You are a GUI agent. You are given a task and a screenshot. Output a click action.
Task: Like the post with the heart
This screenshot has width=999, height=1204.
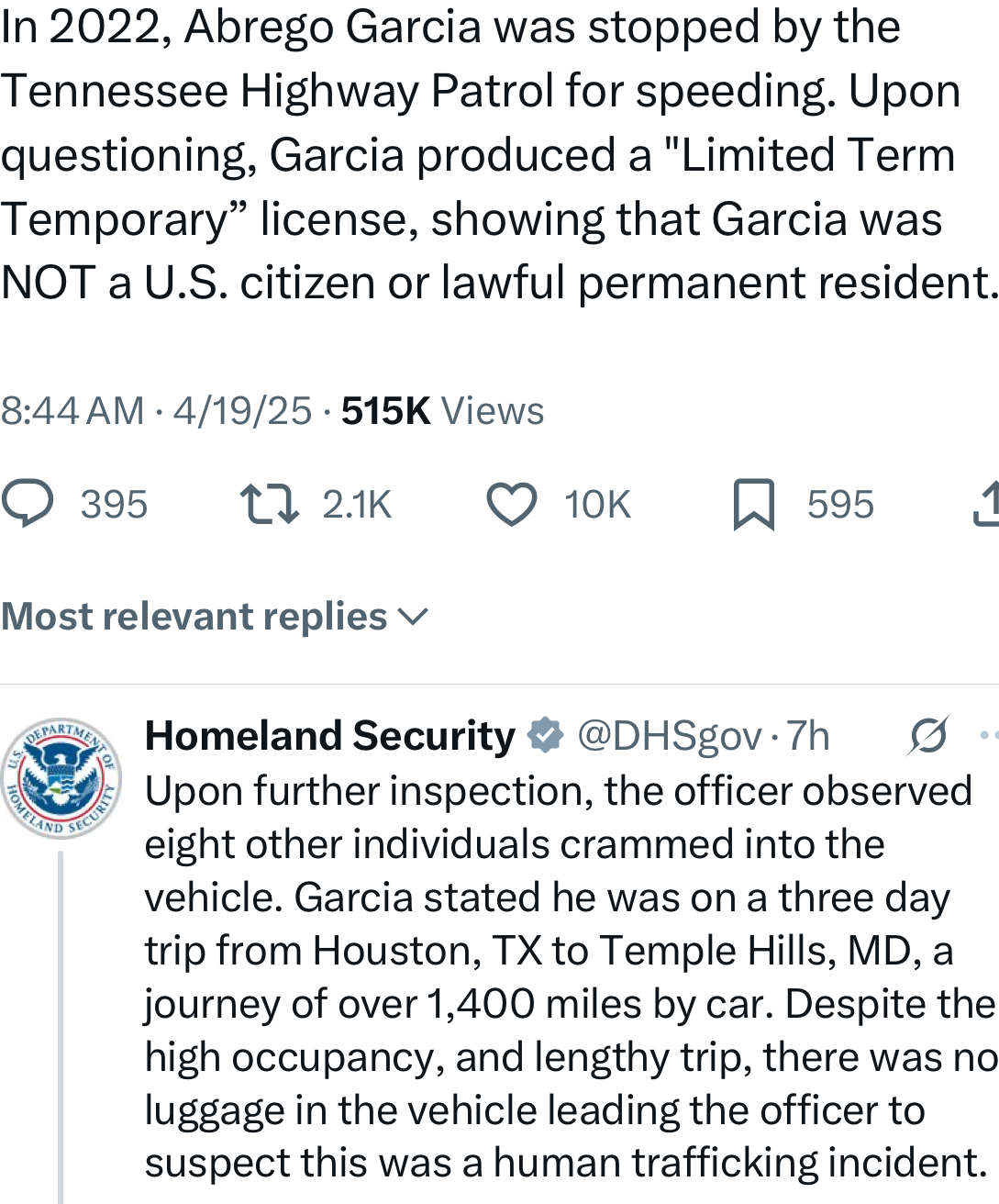511,505
